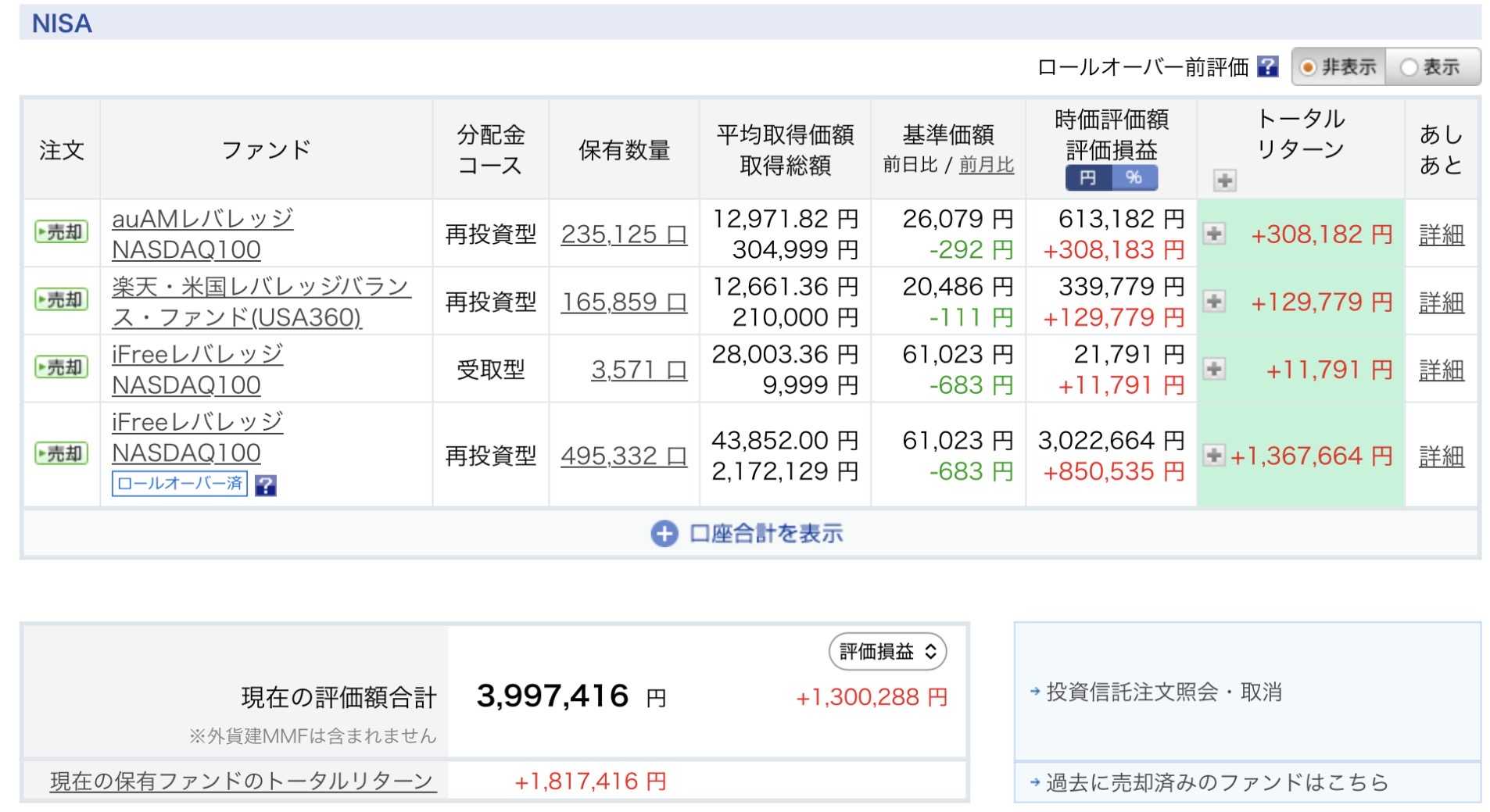Viewport: 1490px width, 812px height.
Task: Switch valuation display to %
Action: pos(1134,178)
